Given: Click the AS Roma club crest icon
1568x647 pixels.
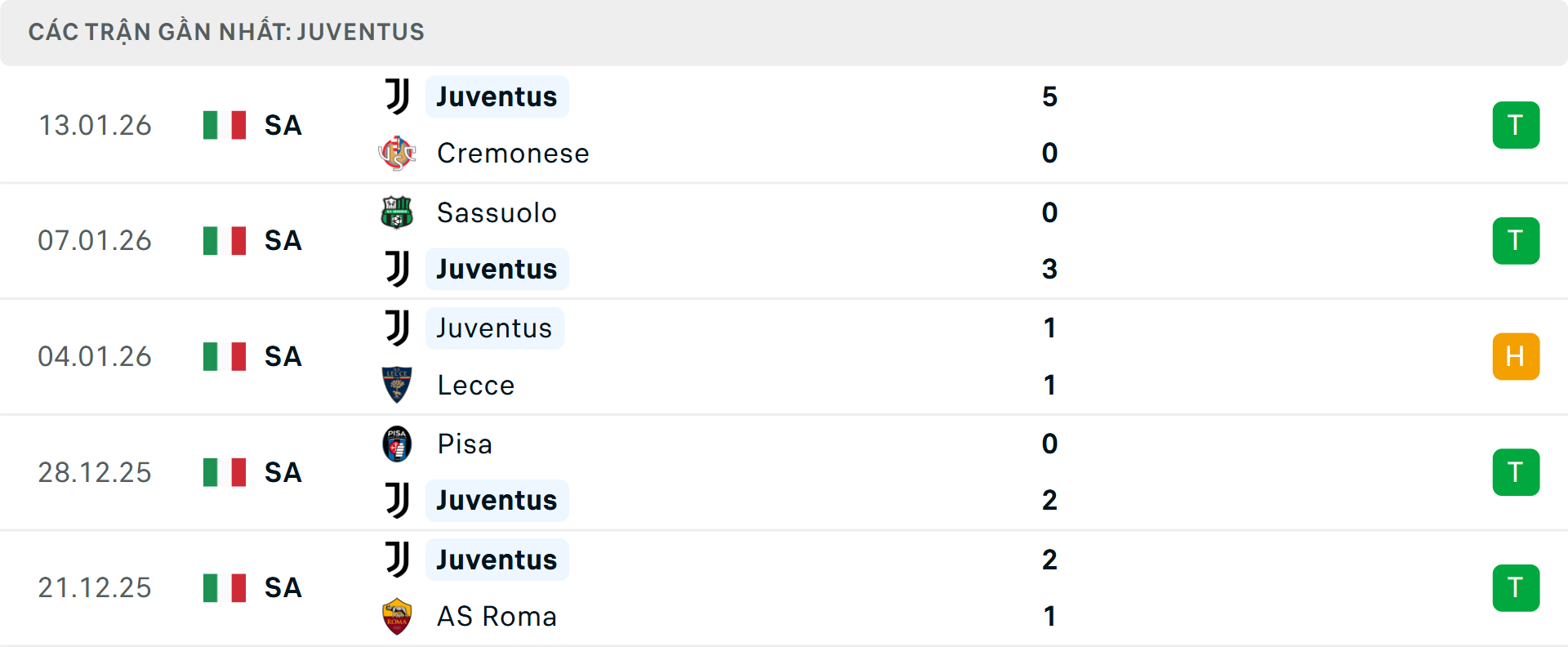Looking at the screenshot, I should [x=397, y=616].
